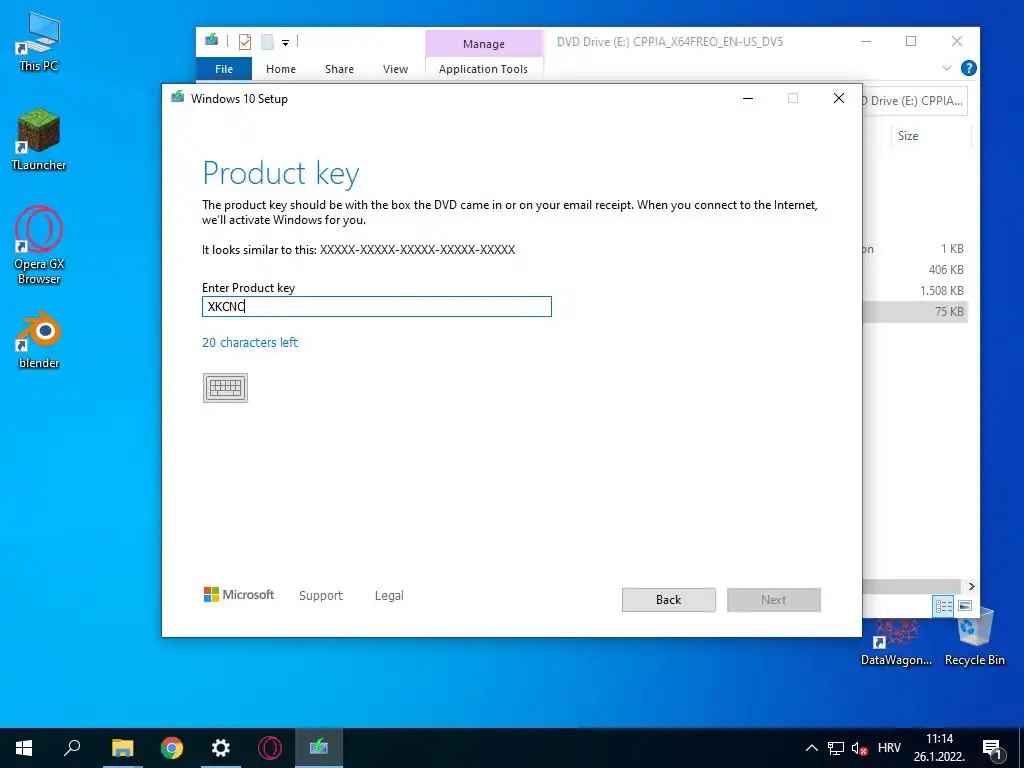Open the on-screen keyboard icon in Setup
The width and height of the screenshot is (1024, 768).
[x=225, y=388]
